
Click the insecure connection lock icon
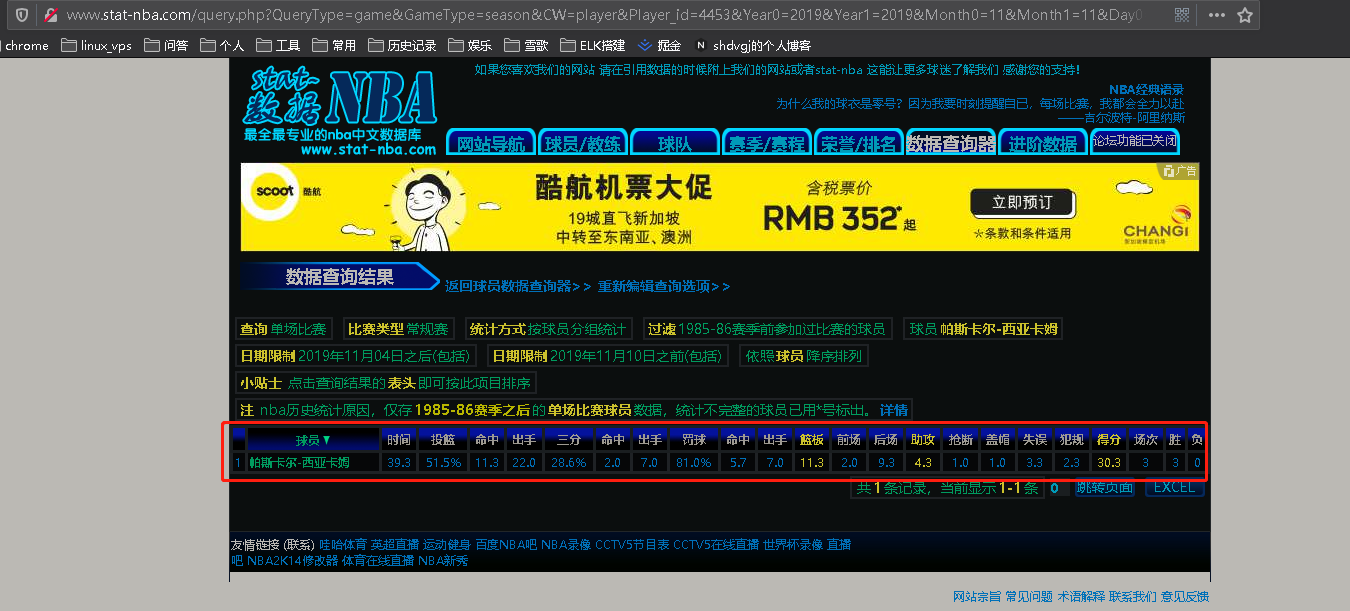[x=49, y=15]
